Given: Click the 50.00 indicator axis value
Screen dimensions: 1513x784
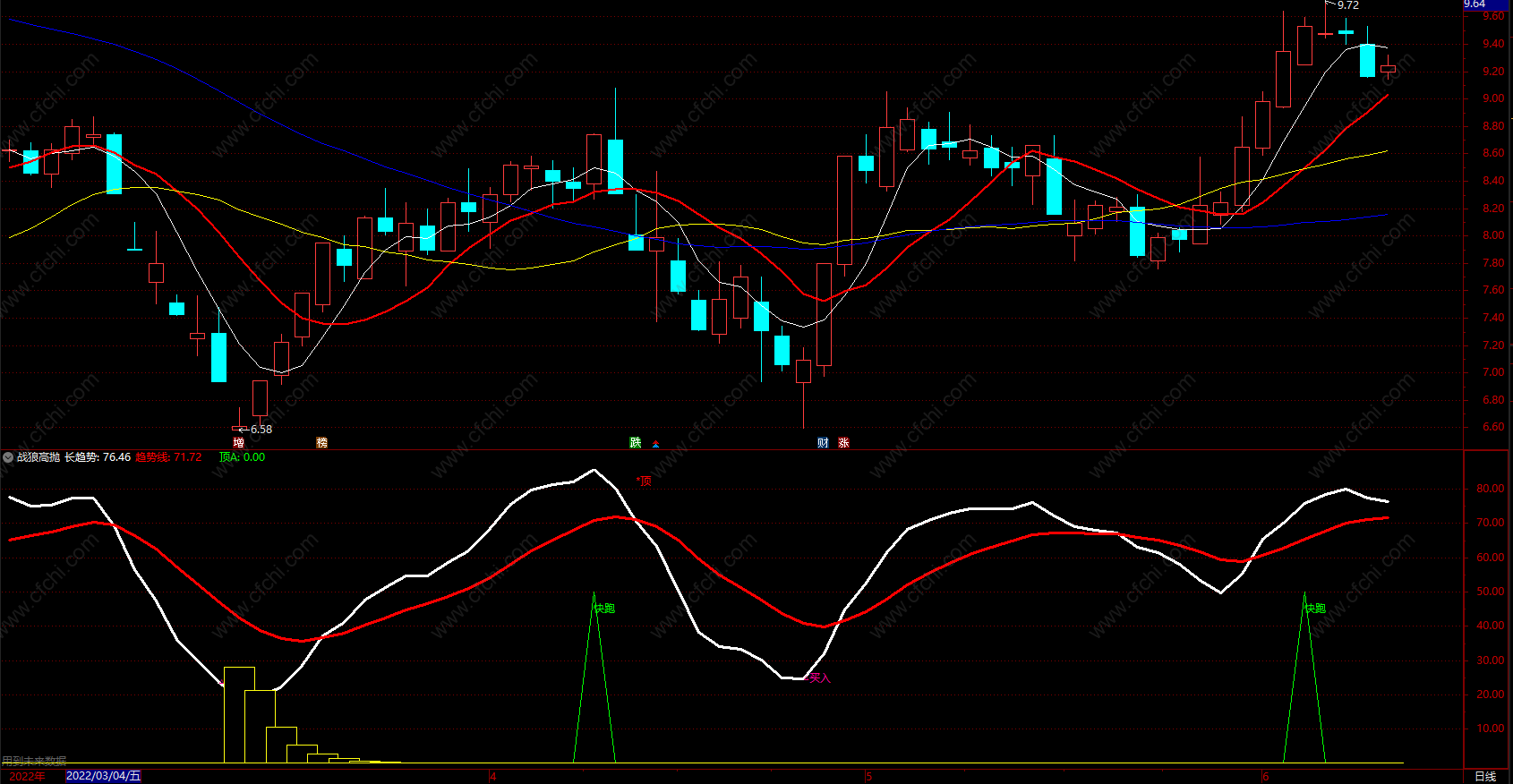Looking at the screenshot, I should click(x=1491, y=592).
